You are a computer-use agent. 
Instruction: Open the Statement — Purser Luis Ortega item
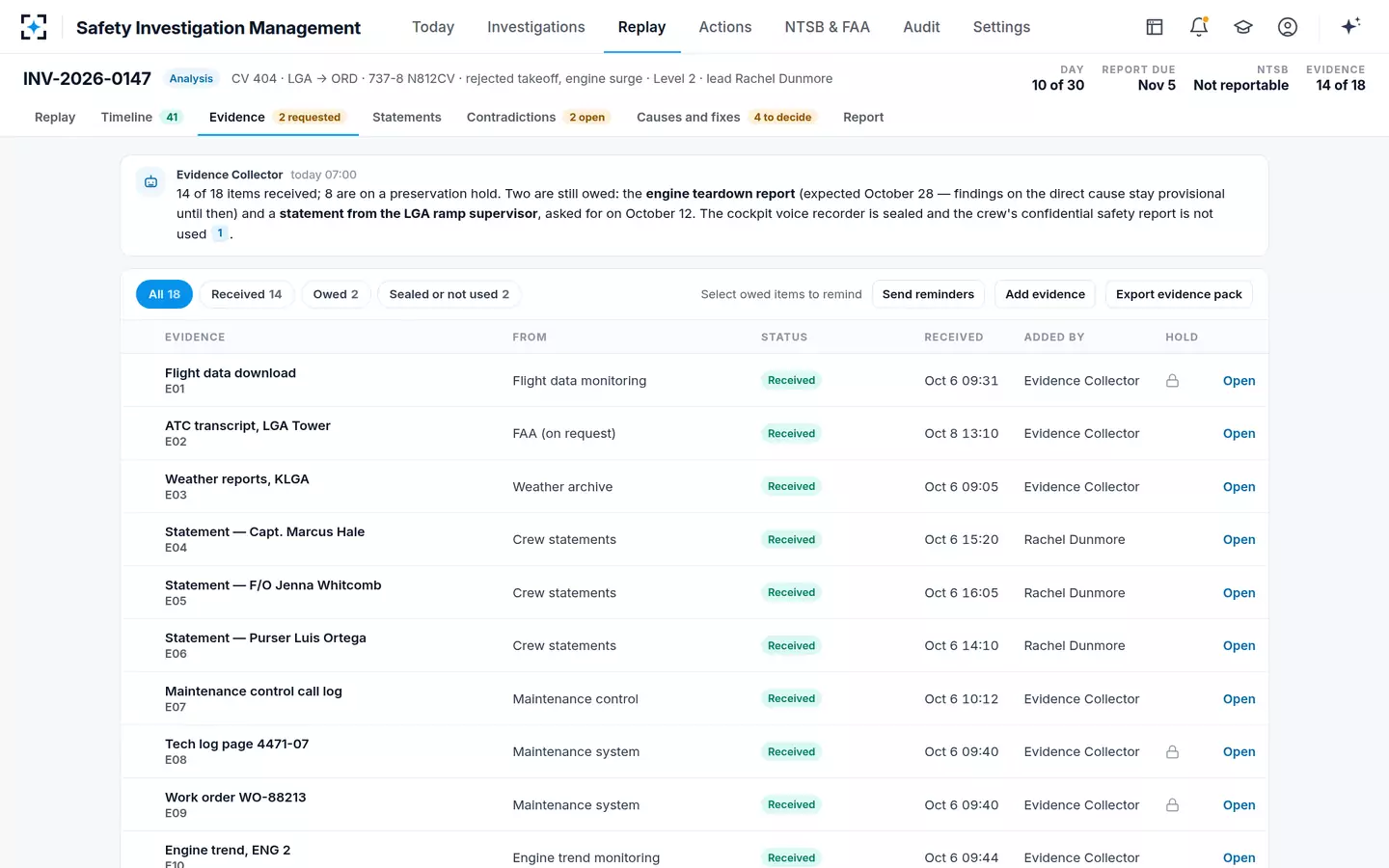click(1239, 646)
